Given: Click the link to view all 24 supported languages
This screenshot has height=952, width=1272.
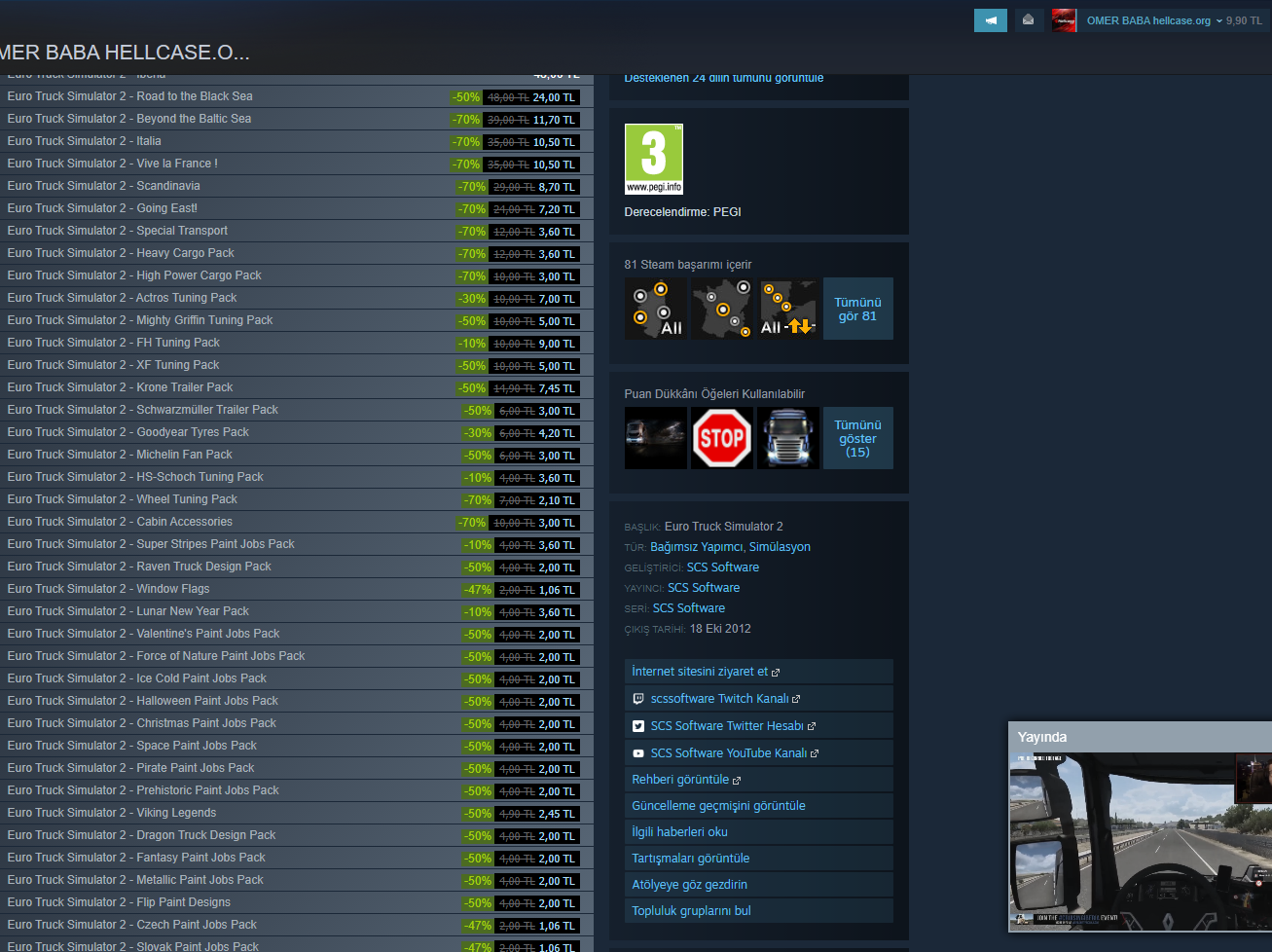Looking at the screenshot, I should pyautogui.click(x=723, y=78).
